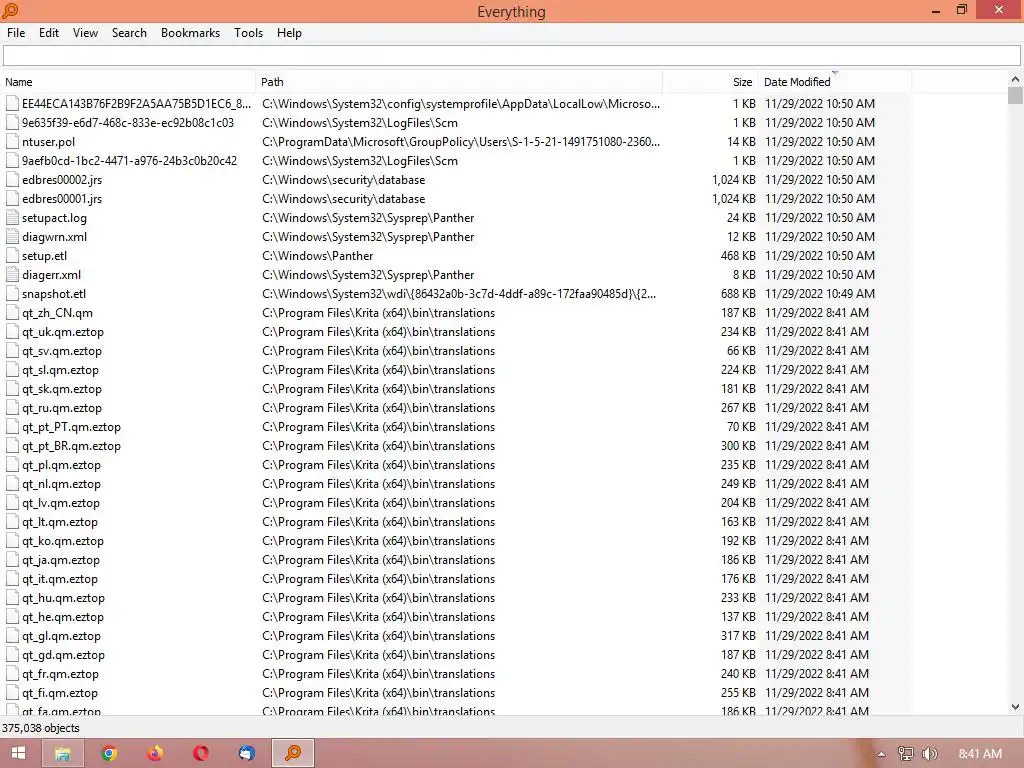Sort by the Date Modified column header
Viewport: 1024px width, 768px height.
click(835, 82)
